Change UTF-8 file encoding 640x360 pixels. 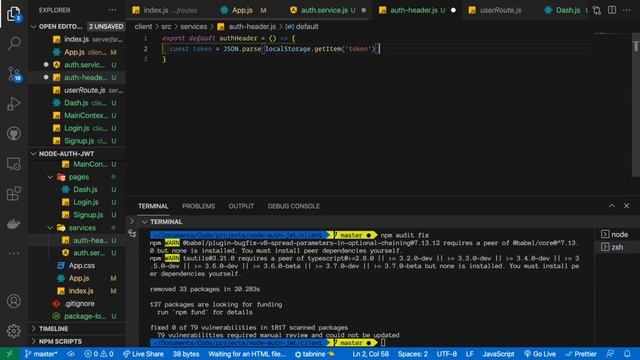(447, 354)
